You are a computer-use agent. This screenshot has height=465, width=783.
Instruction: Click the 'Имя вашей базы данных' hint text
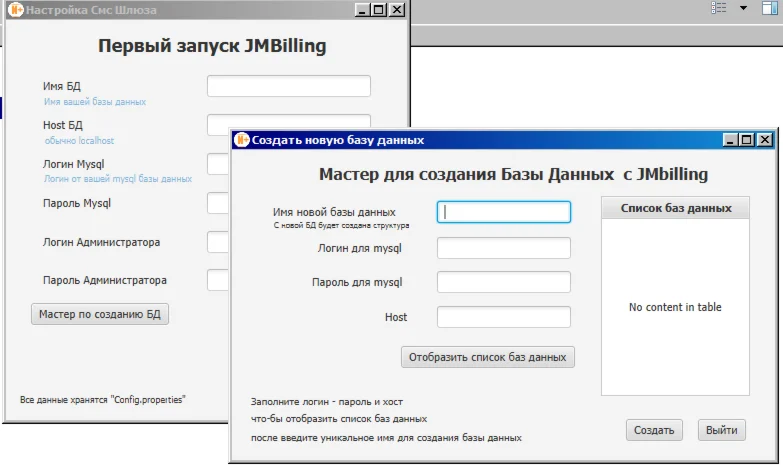pos(95,101)
